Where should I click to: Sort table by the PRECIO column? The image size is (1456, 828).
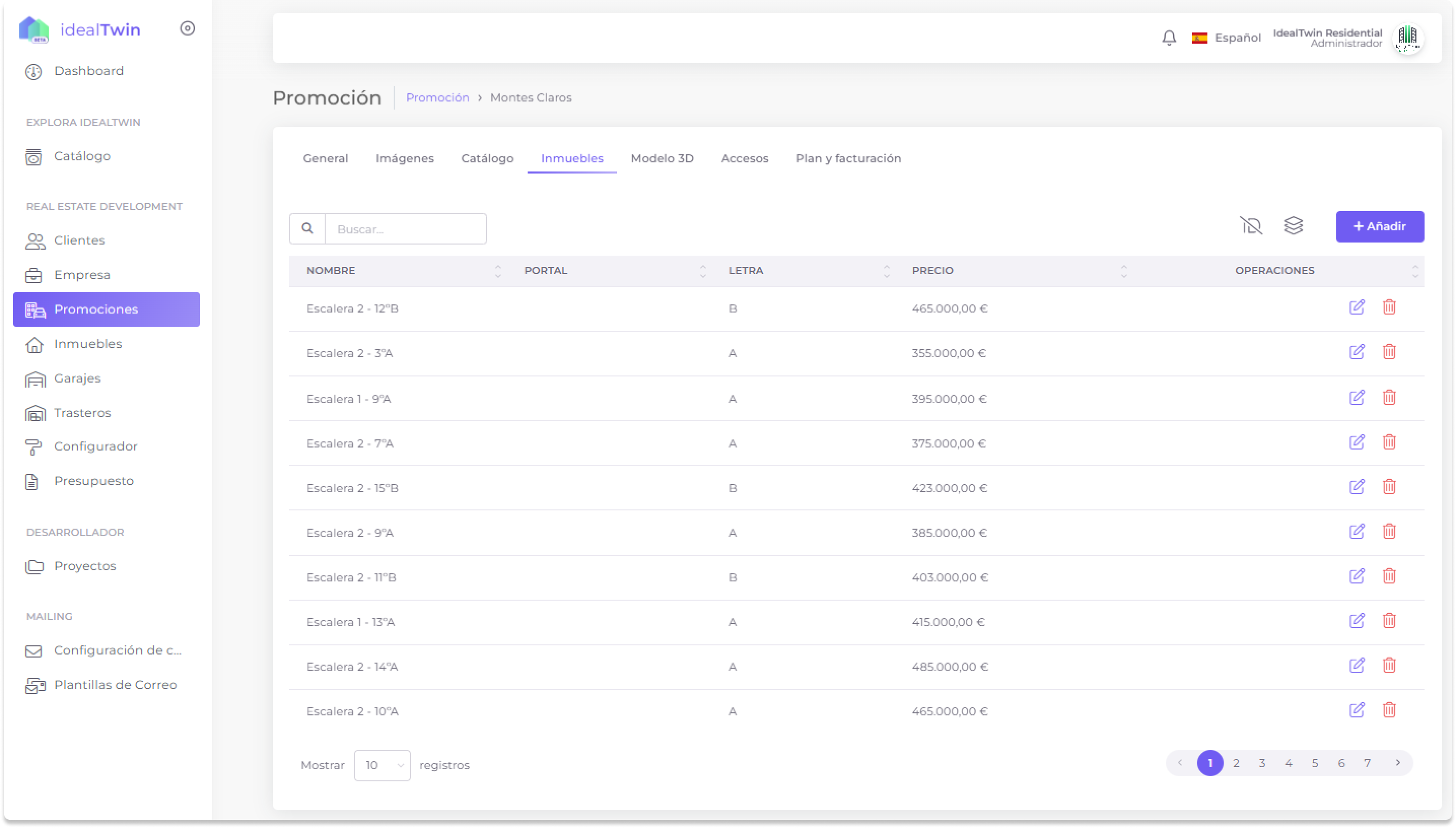[x=933, y=271]
